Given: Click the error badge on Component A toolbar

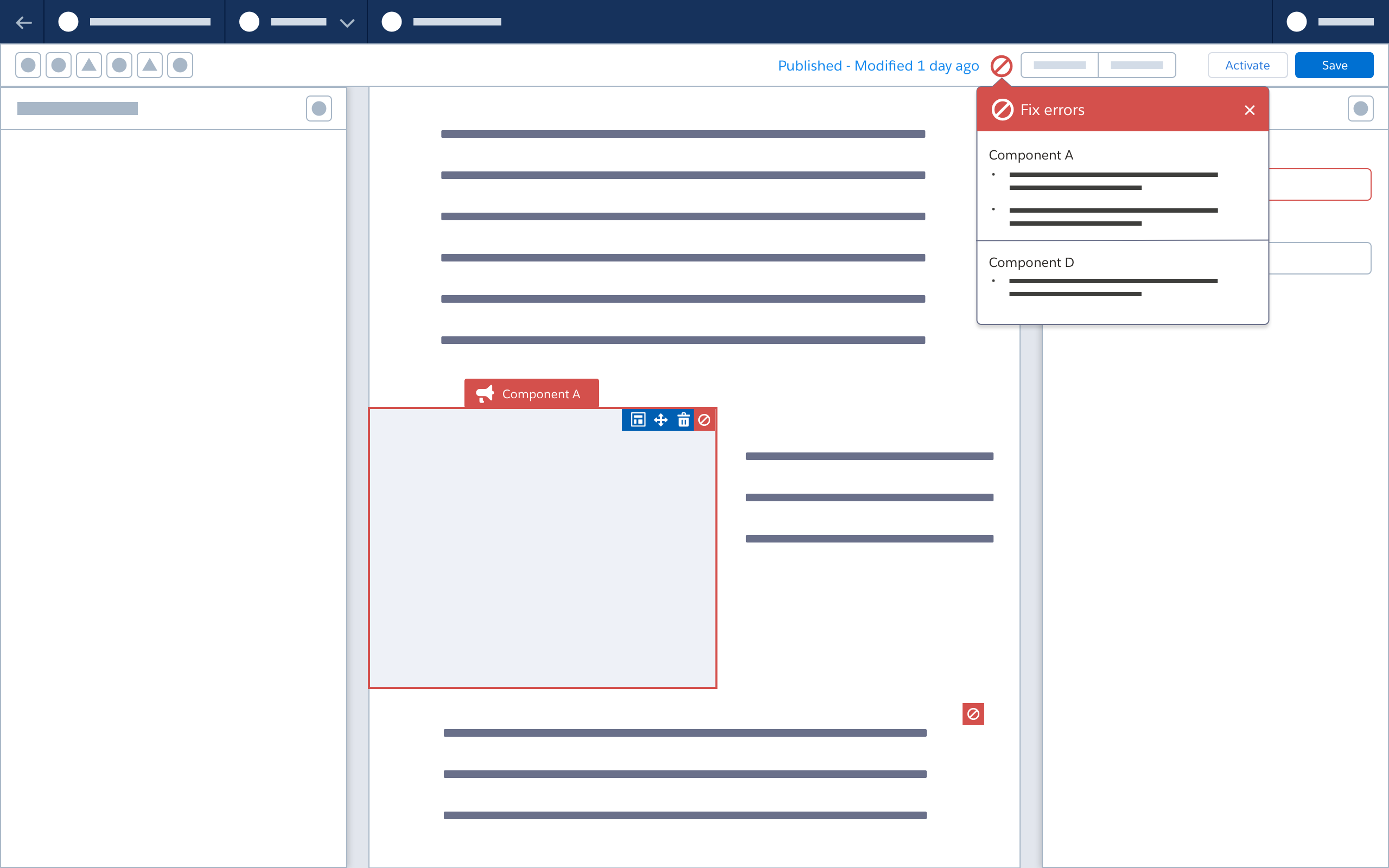Looking at the screenshot, I should [x=705, y=420].
